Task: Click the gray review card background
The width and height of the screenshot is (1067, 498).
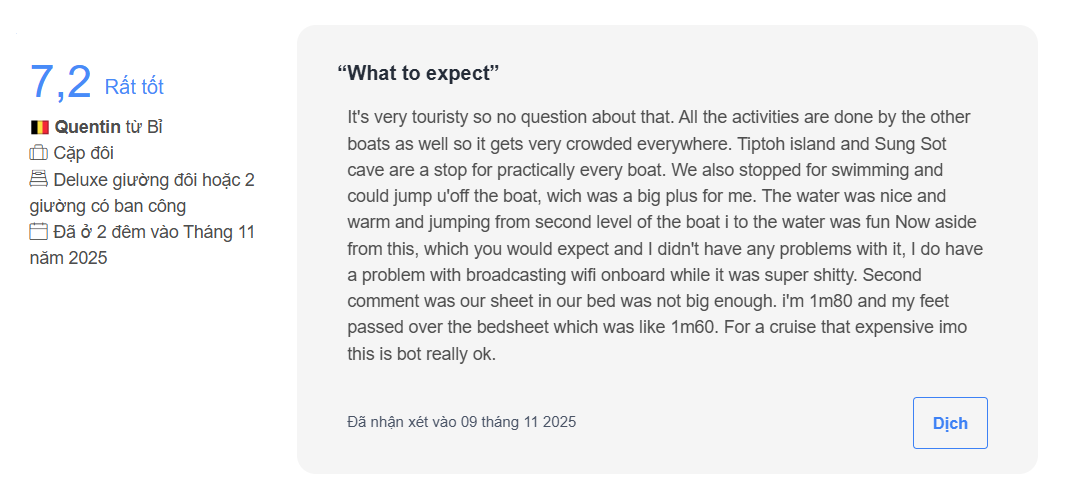Action: (667, 249)
